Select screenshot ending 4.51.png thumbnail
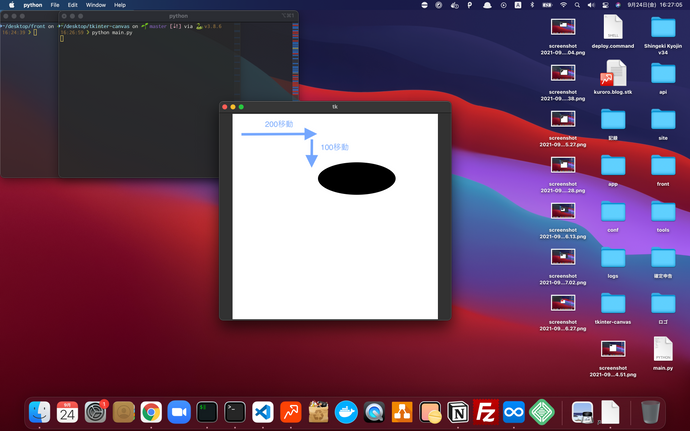 pos(613,349)
